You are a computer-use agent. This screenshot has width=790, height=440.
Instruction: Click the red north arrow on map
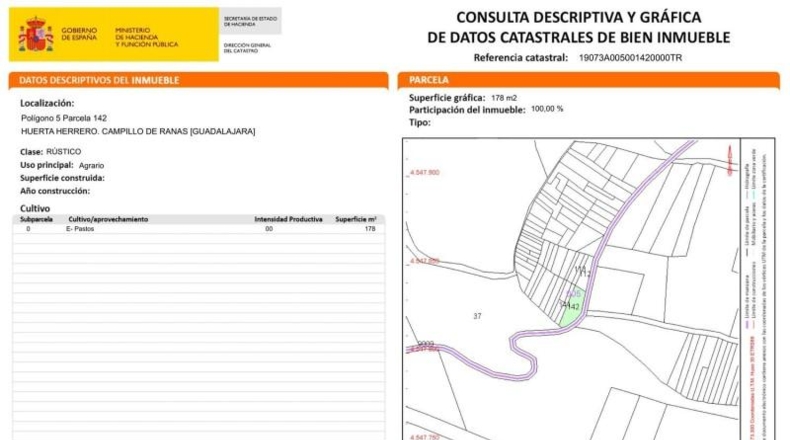point(730,160)
